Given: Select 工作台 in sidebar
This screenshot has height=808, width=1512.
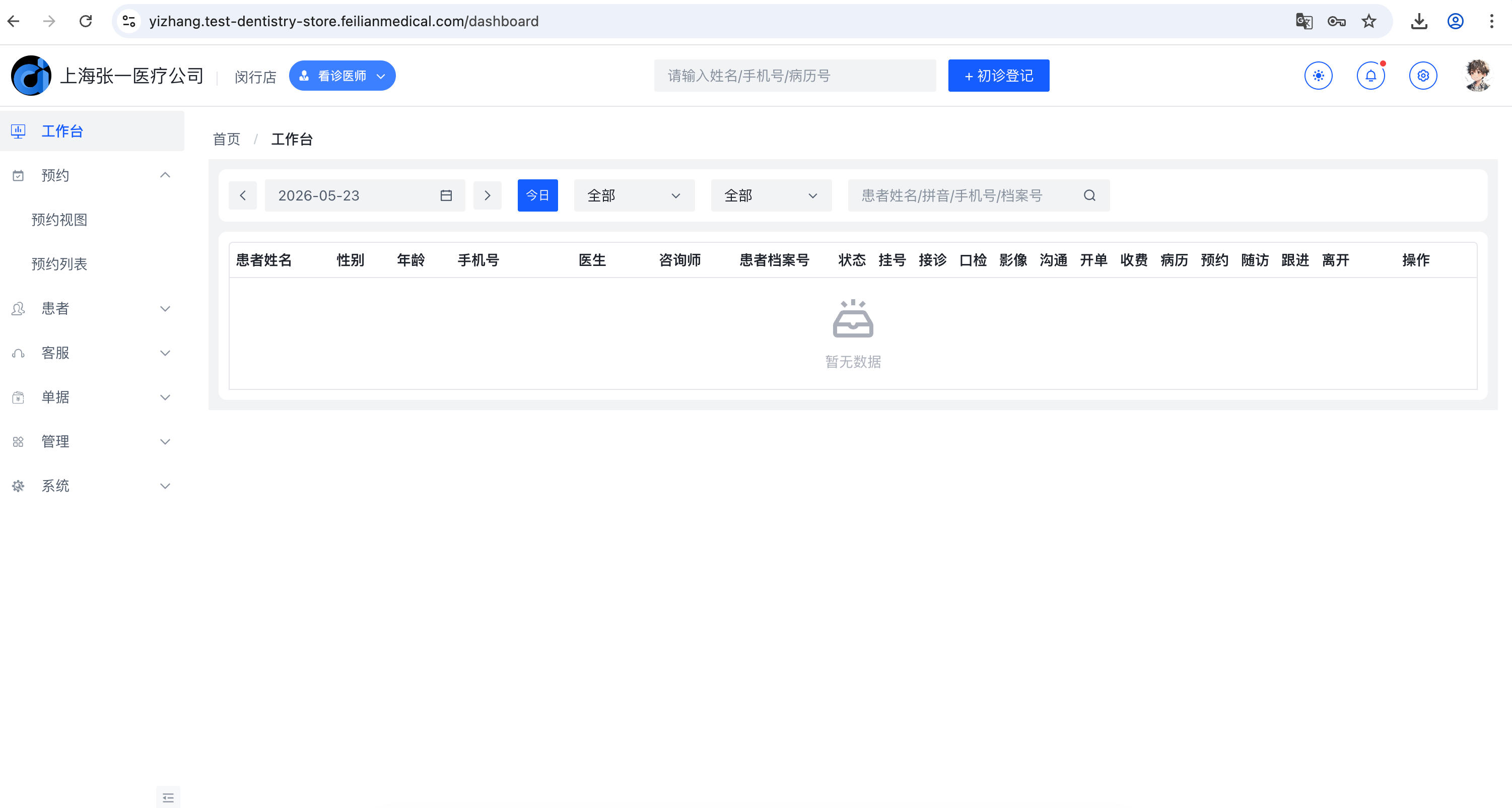Looking at the screenshot, I should [92, 131].
